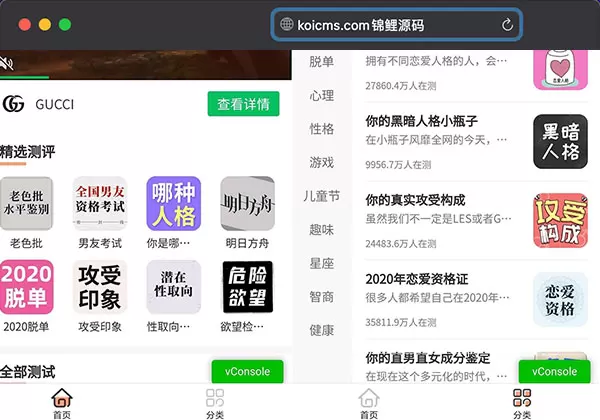This screenshot has height=420, width=600.
Task: Select the 星座 category
Action: coord(321,264)
